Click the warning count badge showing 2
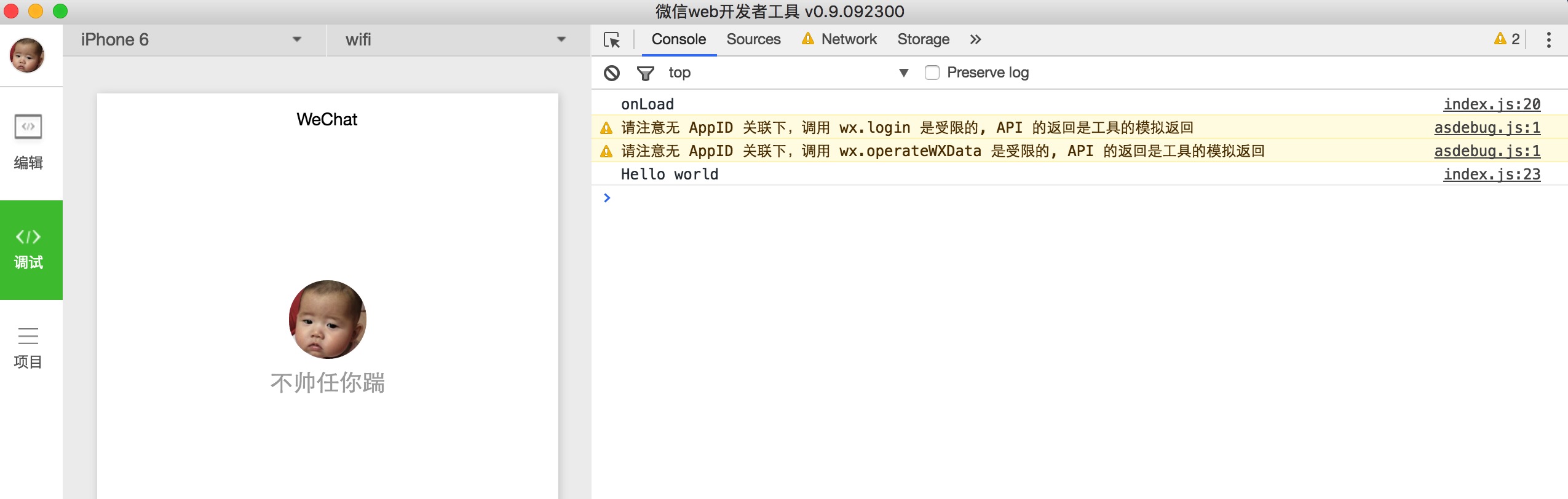 point(1507,39)
